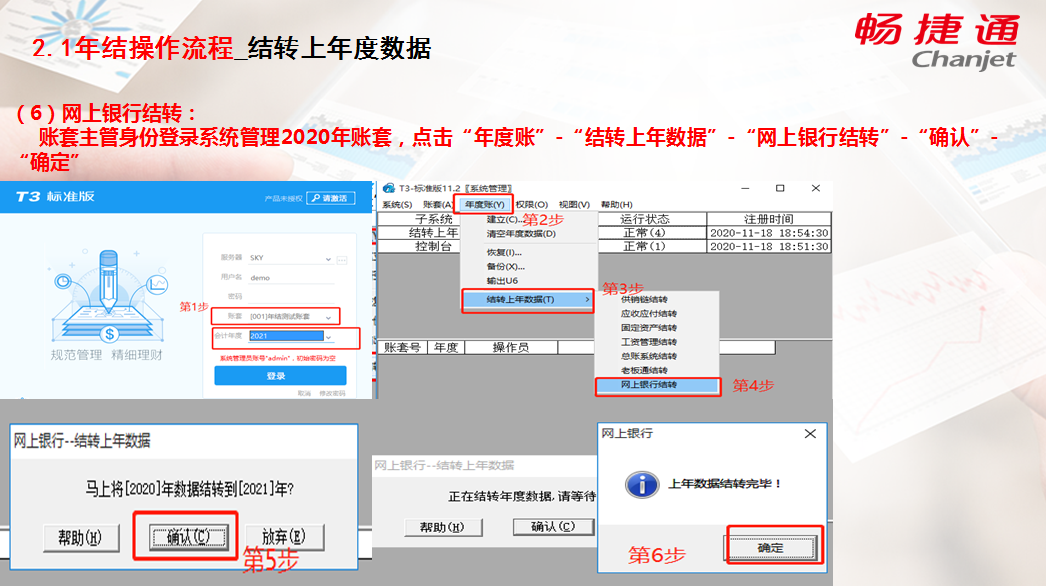The image size is (1046, 586).
Task: Choose 输出U6 menu entry
Action: [502, 280]
